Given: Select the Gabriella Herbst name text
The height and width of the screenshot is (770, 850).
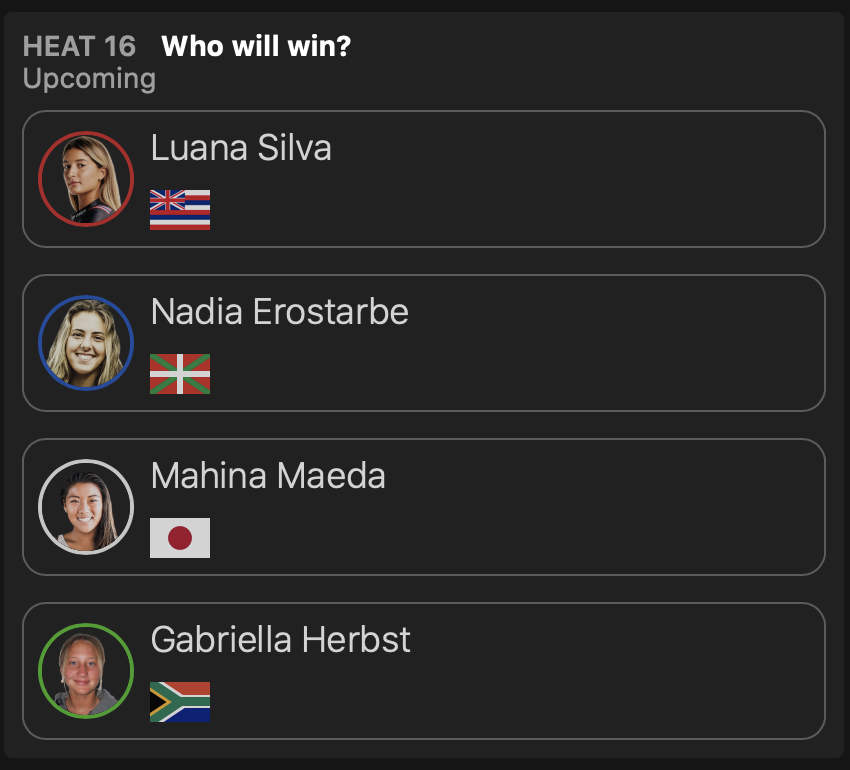Looking at the screenshot, I should pyautogui.click(x=281, y=640).
